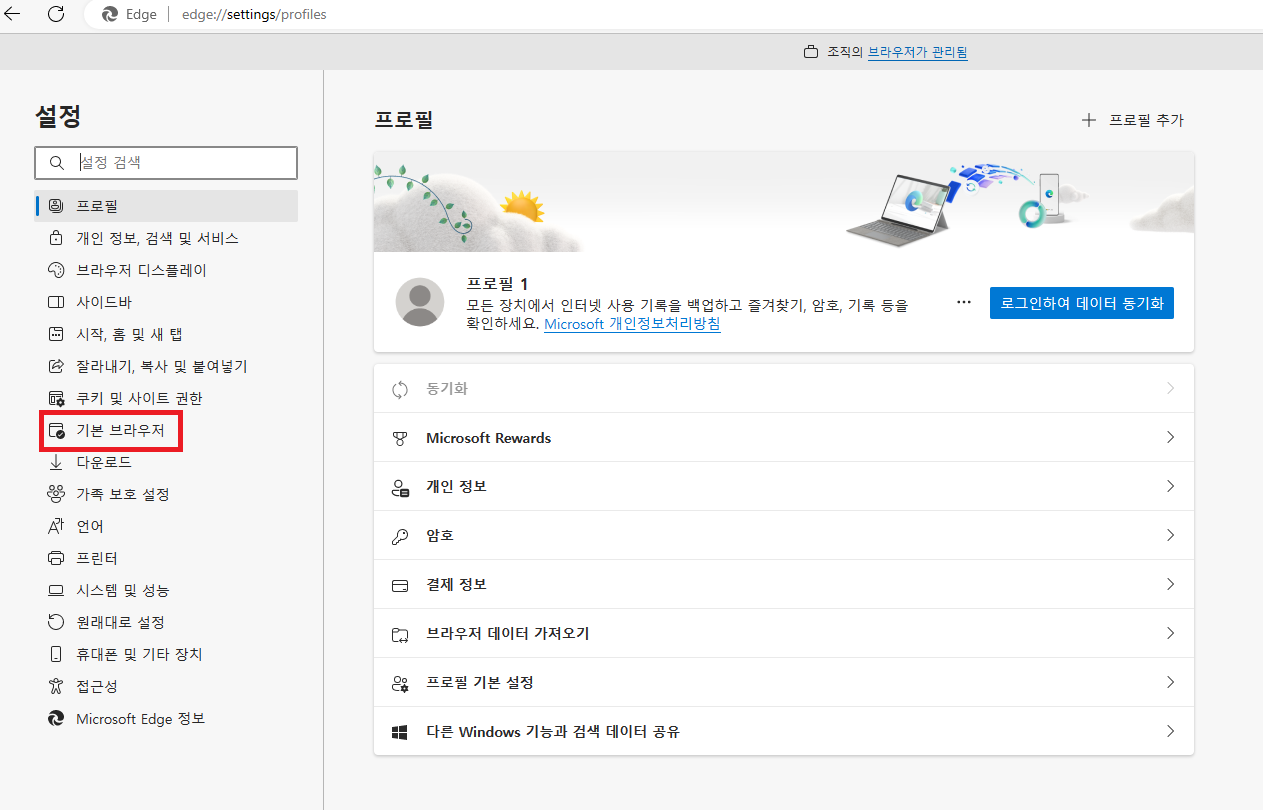Click the 프린터 sidebar icon
1263x810 pixels.
tap(56, 558)
